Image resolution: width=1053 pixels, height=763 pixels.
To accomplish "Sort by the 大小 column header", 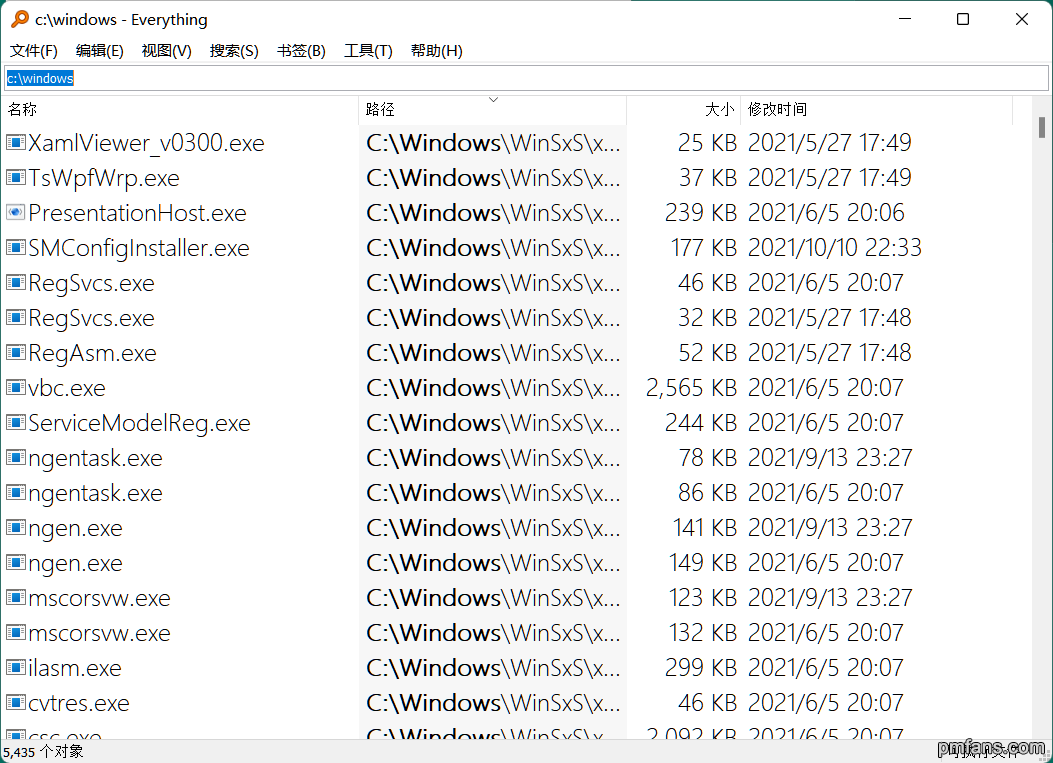I will 684,109.
